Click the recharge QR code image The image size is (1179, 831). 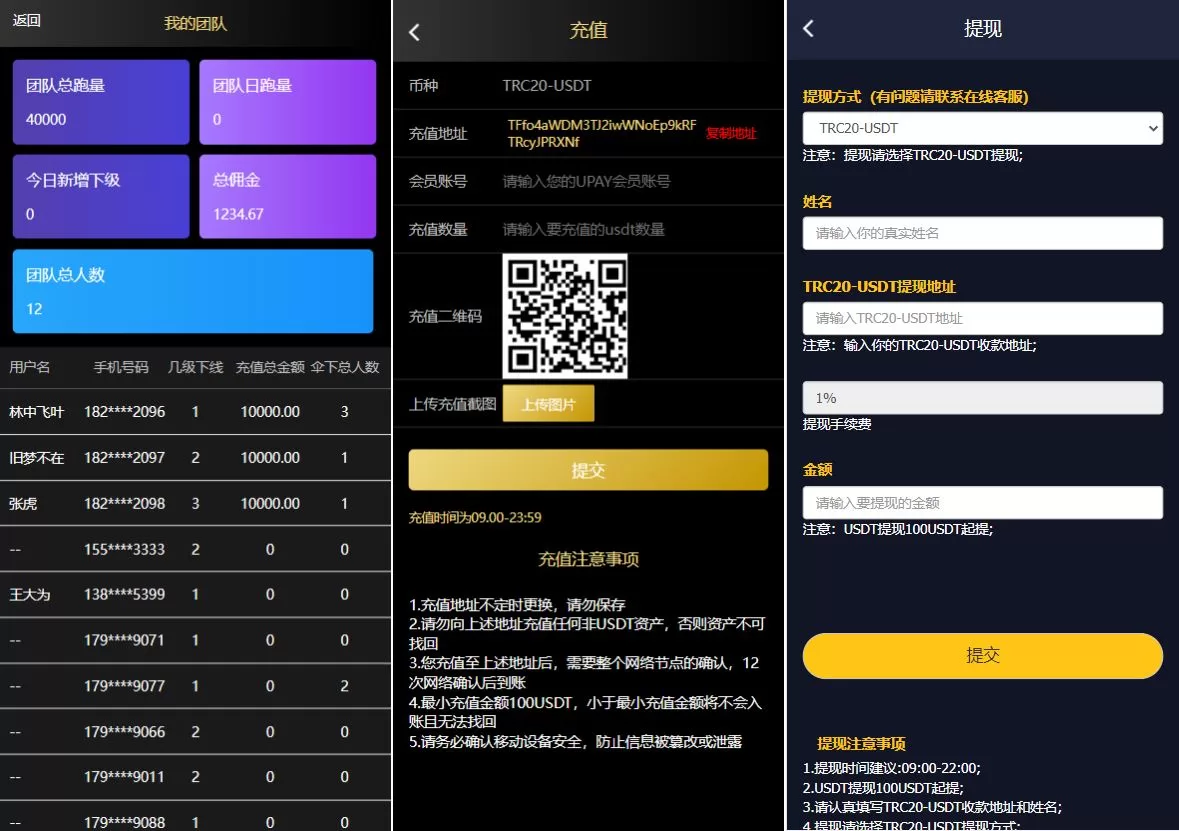point(564,316)
